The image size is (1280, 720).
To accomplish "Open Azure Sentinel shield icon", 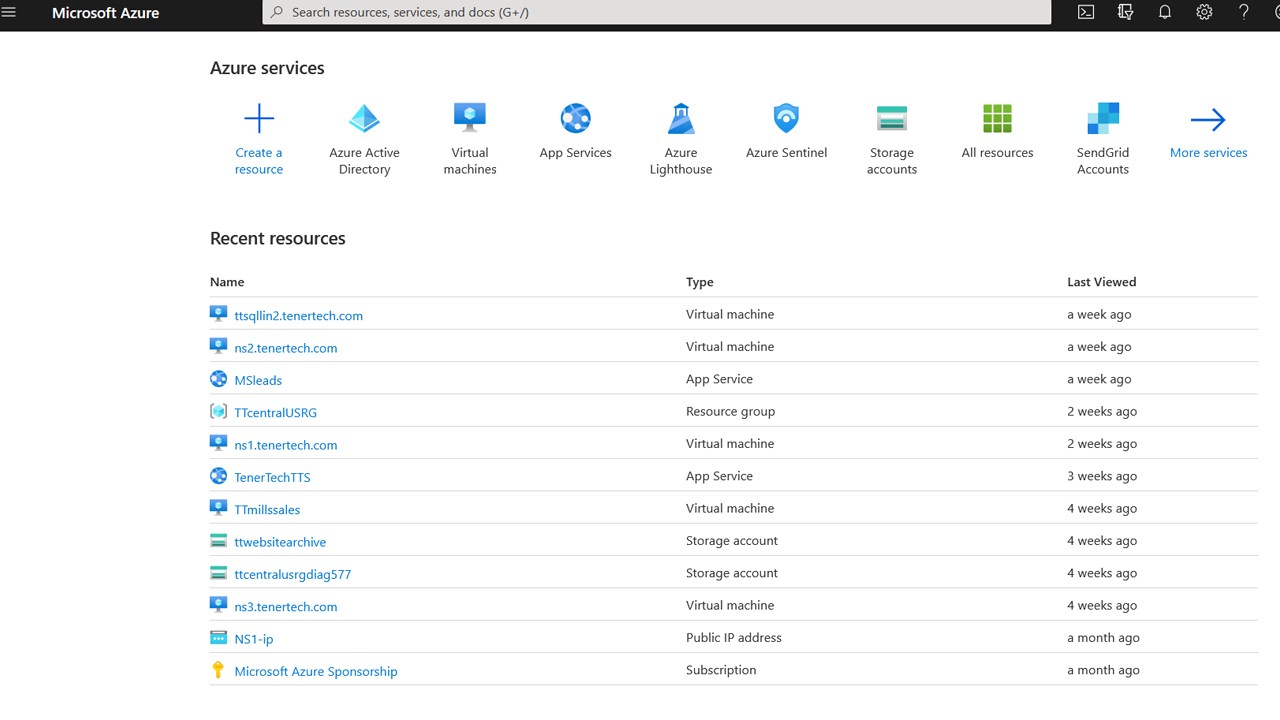I will click(x=787, y=118).
